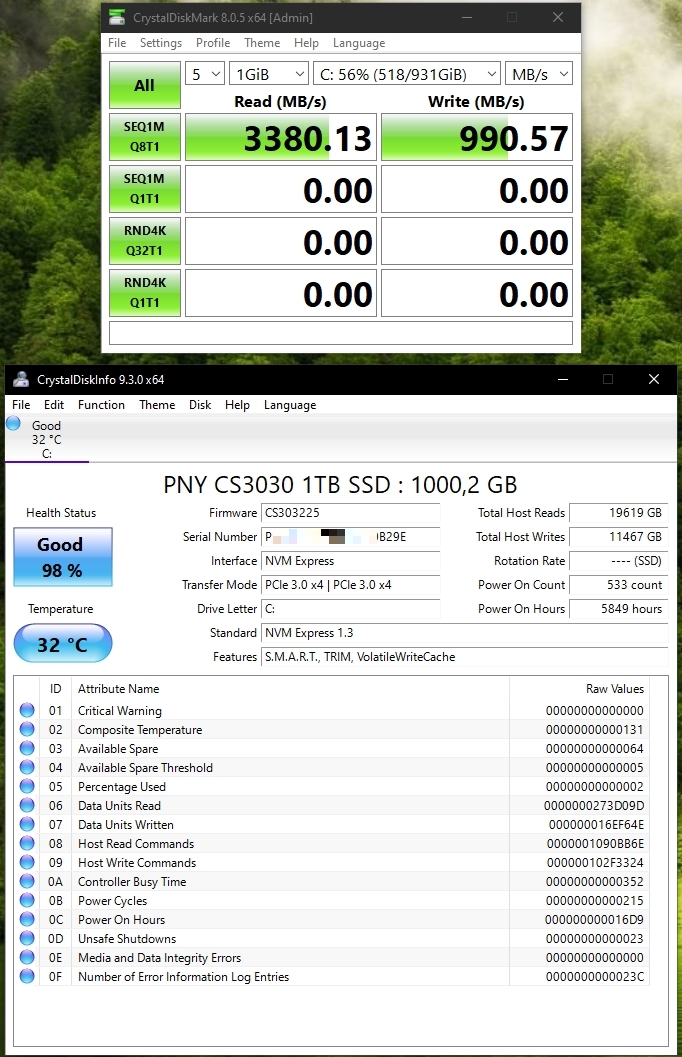The width and height of the screenshot is (682, 1057).
Task: Click the Total Host Reads value 19619 GB
Action: point(619,513)
